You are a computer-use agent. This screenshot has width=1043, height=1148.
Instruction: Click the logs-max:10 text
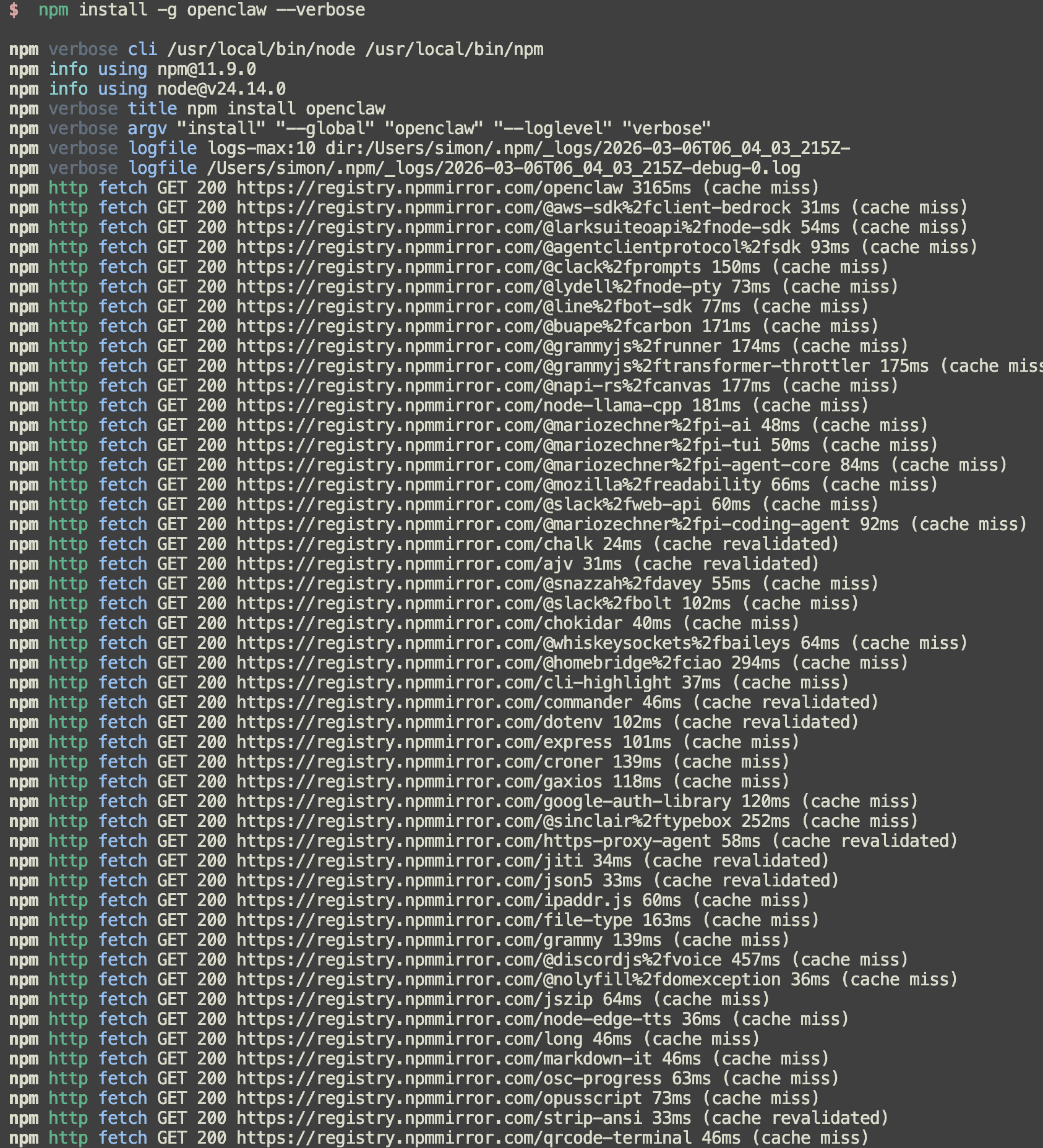click(x=261, y=148)
